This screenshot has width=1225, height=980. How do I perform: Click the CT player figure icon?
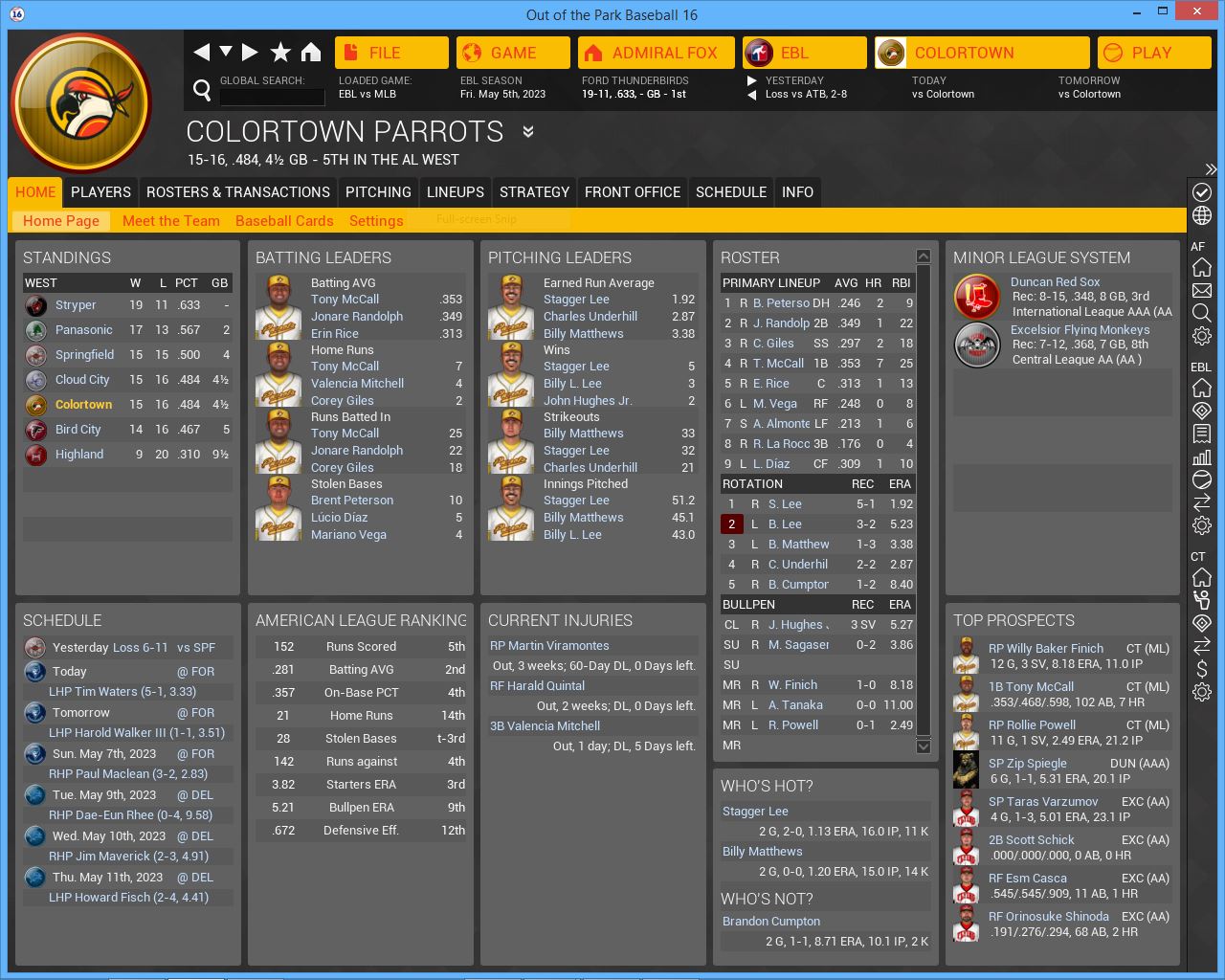tap(1201, 600)
